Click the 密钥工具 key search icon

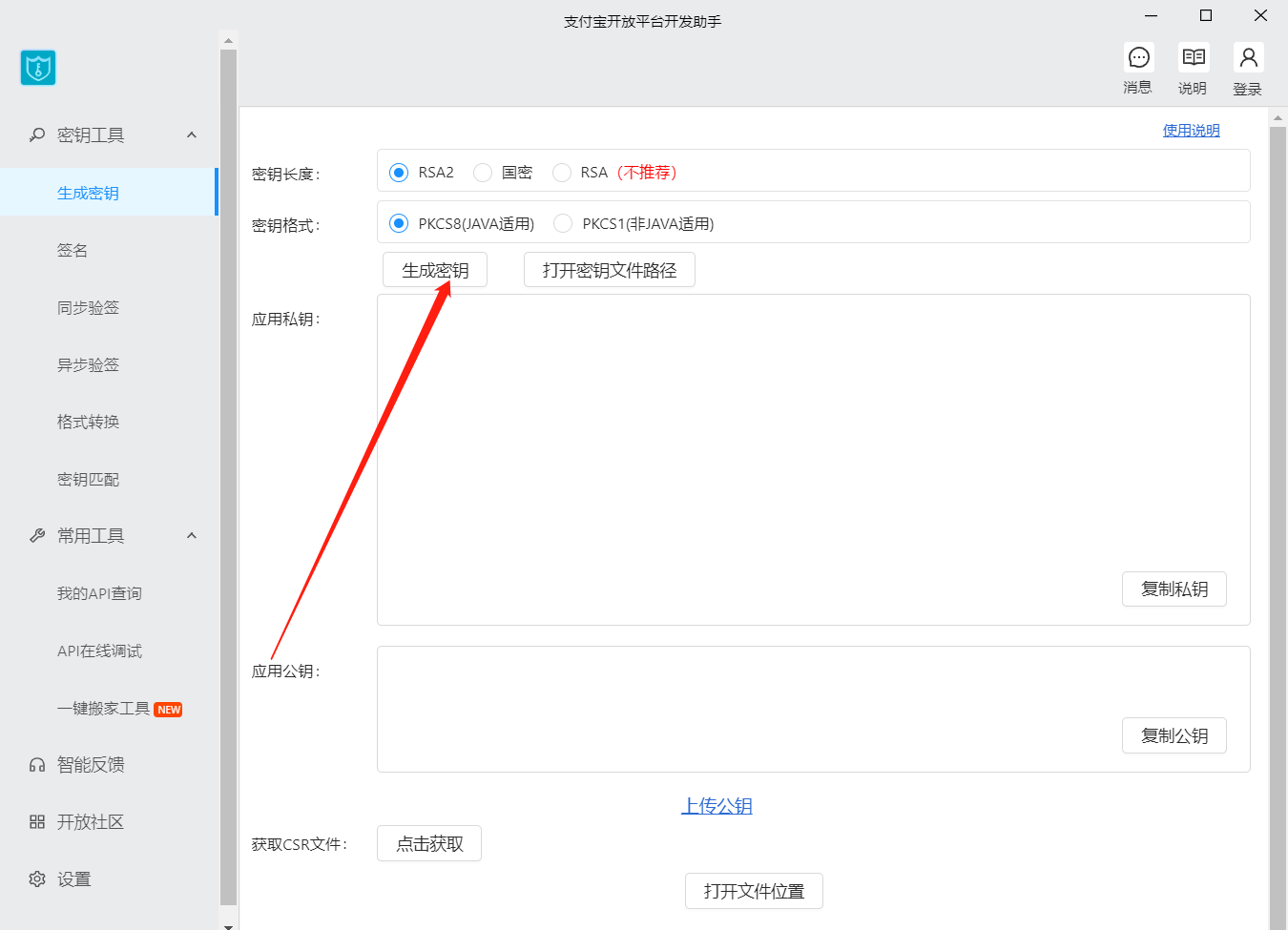point(37,135)
